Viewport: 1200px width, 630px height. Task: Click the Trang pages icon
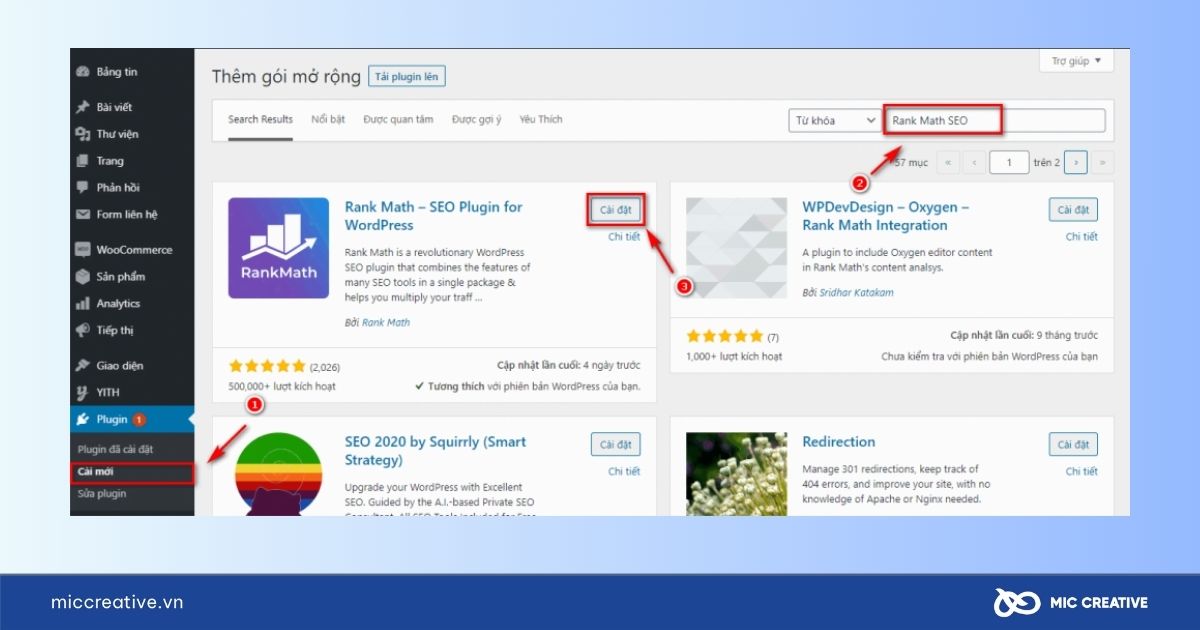(83, 161)
